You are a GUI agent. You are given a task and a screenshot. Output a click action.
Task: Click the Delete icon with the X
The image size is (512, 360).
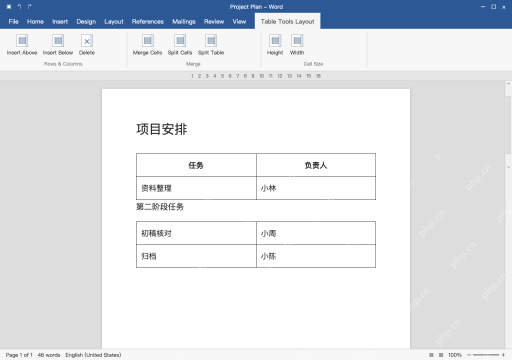87,41
